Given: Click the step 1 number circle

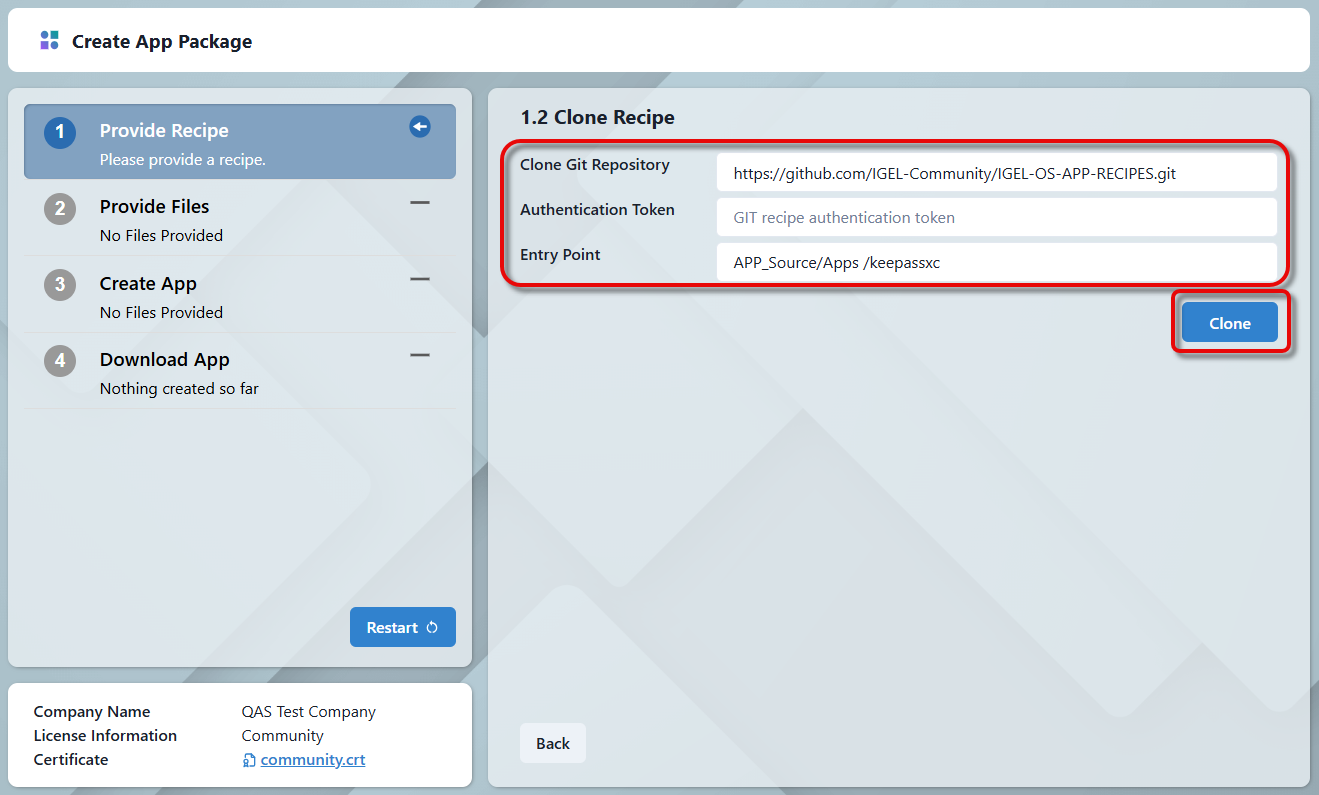Looking at the screenshot, I should click(60, 132).
